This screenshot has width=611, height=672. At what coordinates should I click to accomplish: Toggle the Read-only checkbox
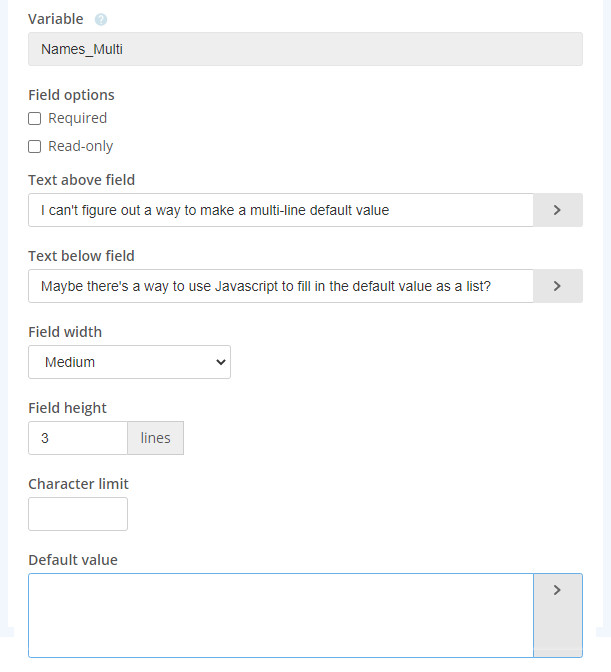click(x=35, y=146)
